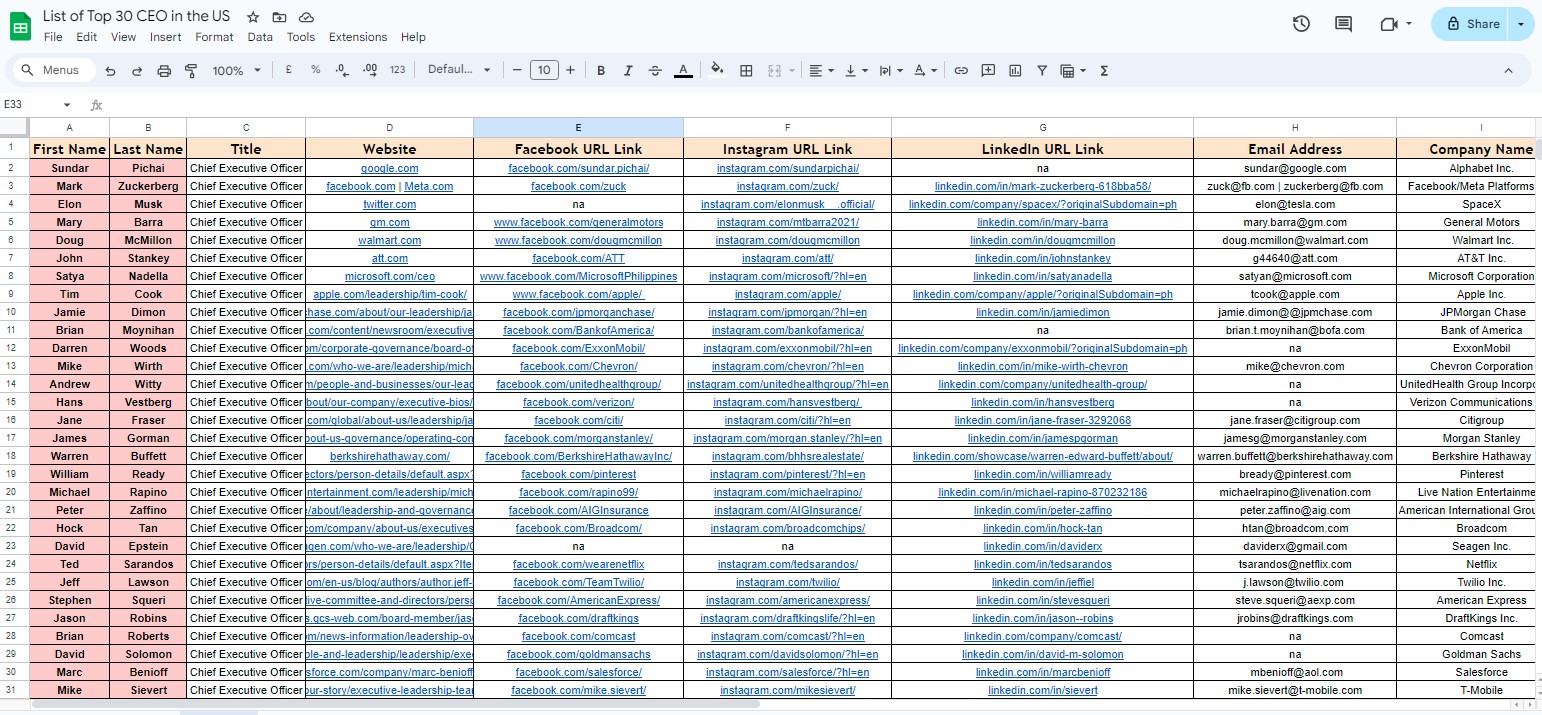Open the Extensions menu

358,37
